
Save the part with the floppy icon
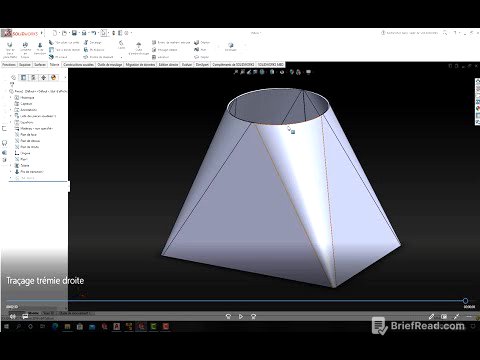(74, 33)
